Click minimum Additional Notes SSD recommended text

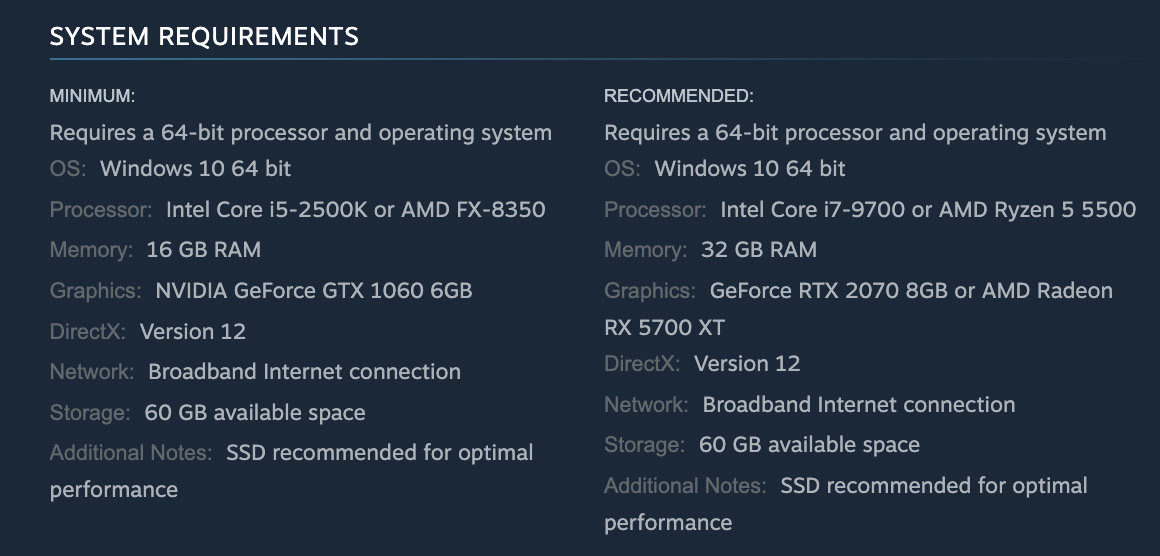[380, 452]
